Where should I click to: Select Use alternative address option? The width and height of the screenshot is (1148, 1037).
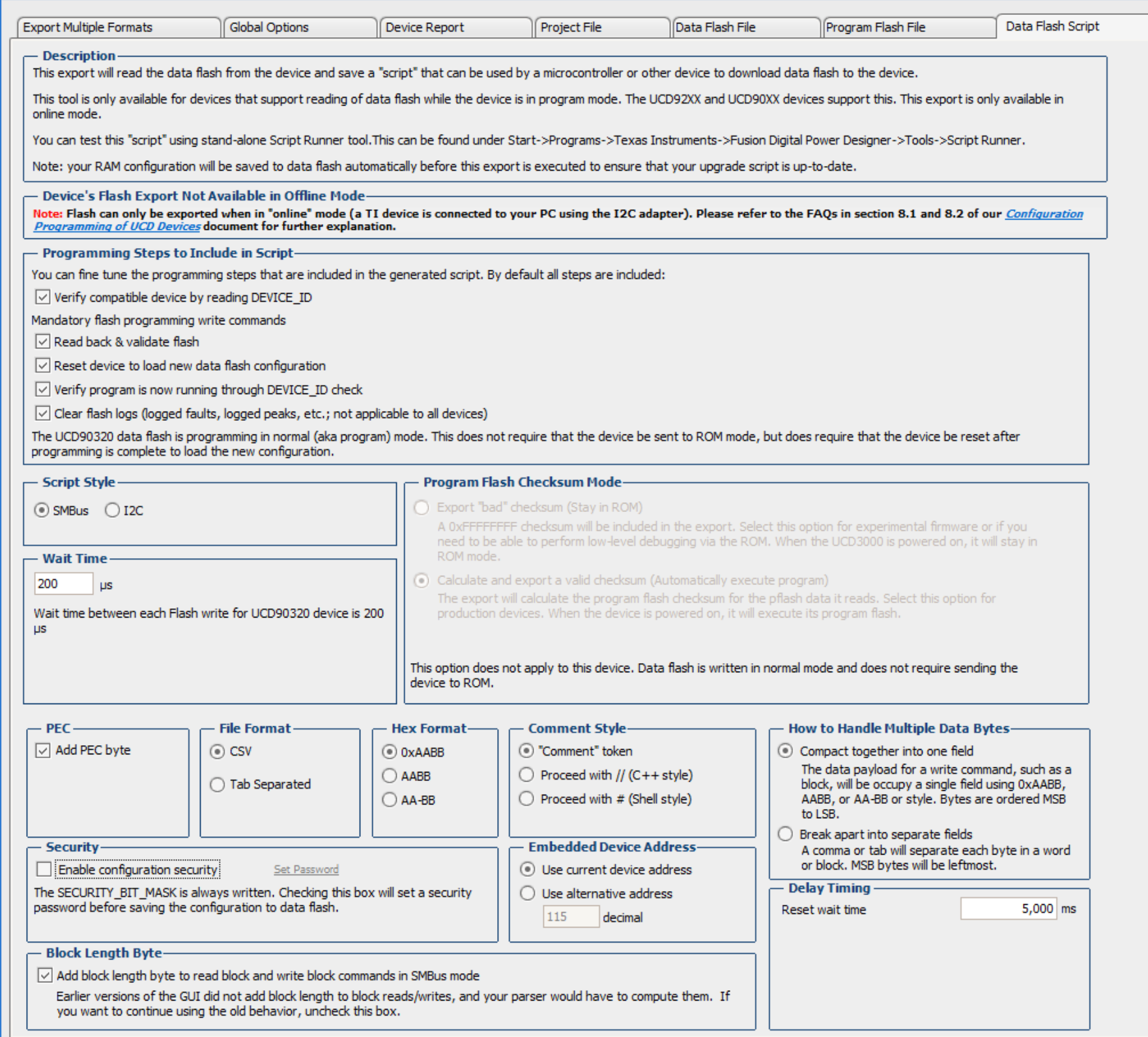pyautogui.click(x=528, y=894)
